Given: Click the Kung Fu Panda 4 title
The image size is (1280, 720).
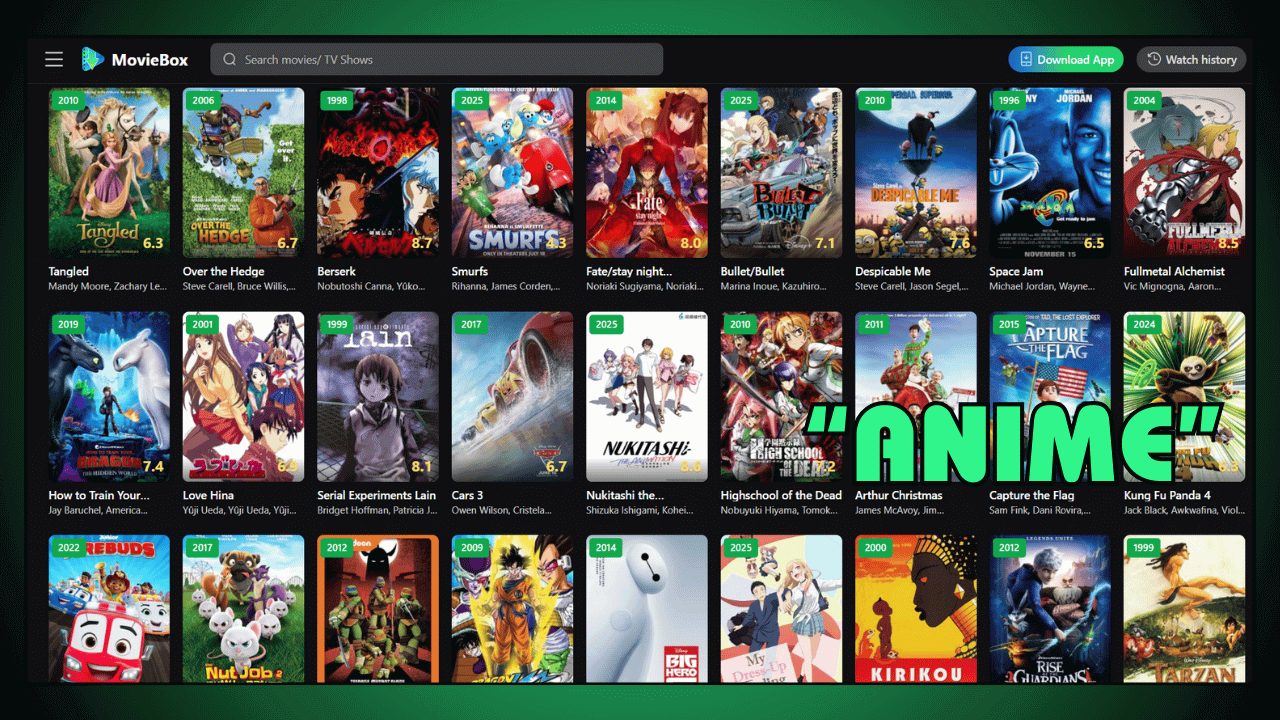Looking at the screenshot, I should coord(1167,495).
